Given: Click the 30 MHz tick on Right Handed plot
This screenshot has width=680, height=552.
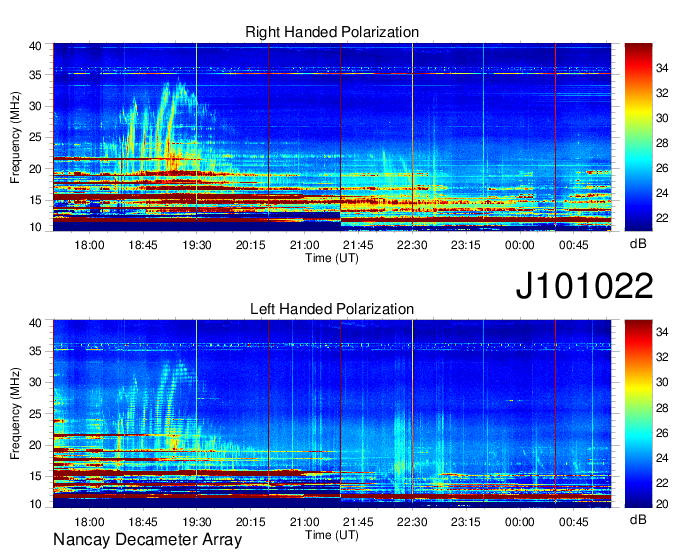Looking at the screenshot, I should (36, 106).
